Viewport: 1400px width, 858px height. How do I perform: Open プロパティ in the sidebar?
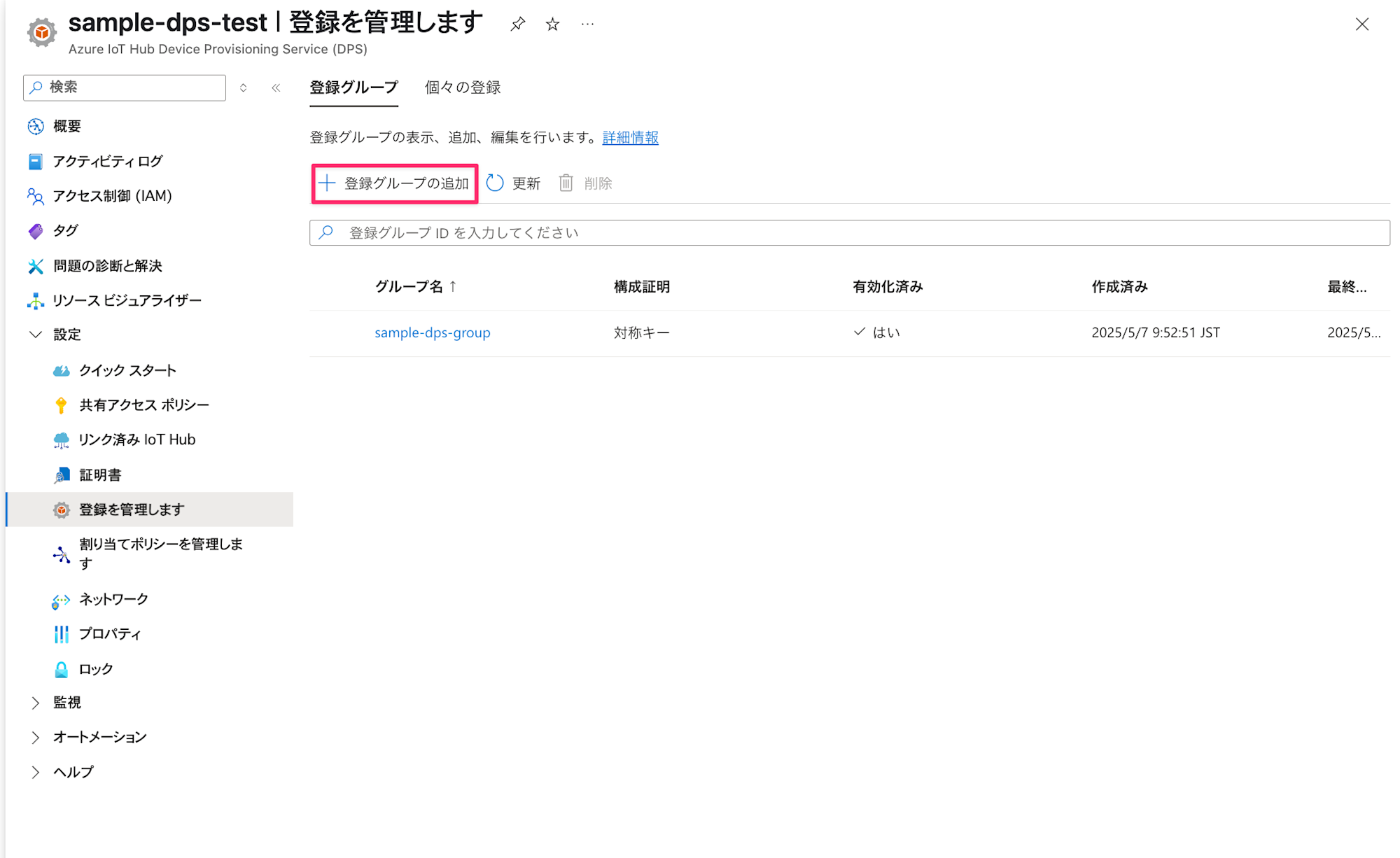pyautogui.click(x=110, y=634)
